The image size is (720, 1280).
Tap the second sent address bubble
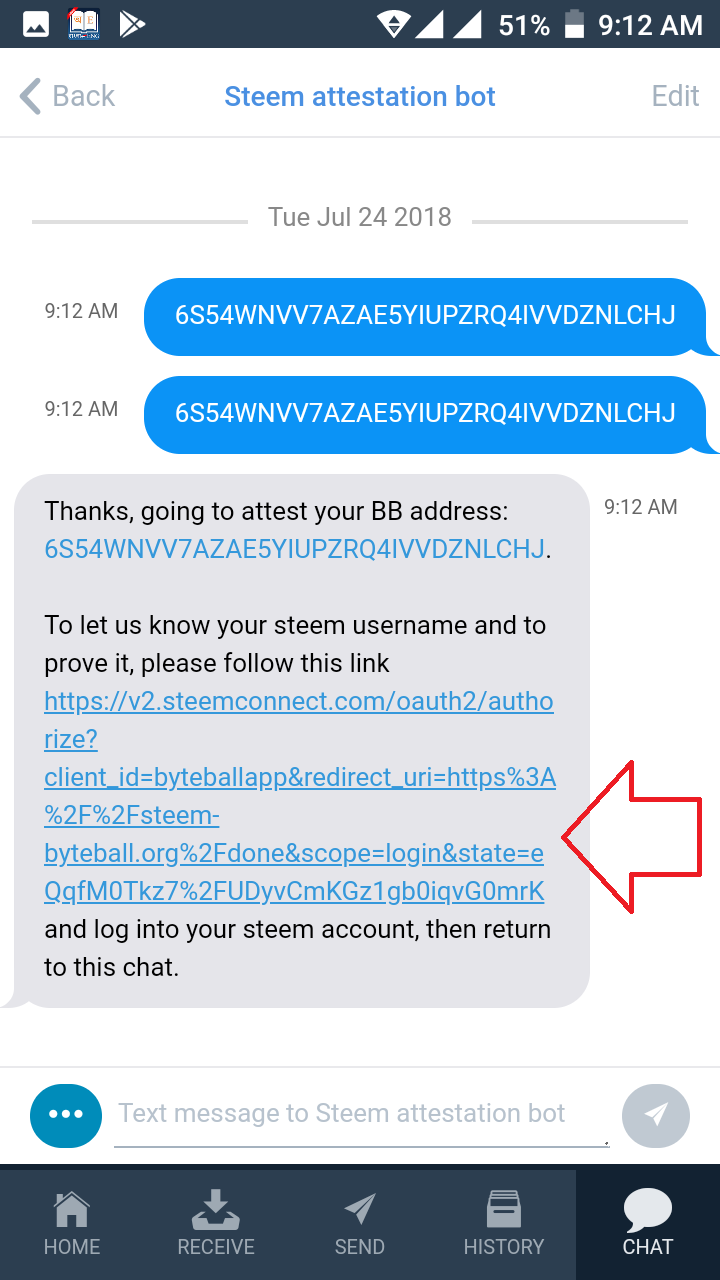426,413
